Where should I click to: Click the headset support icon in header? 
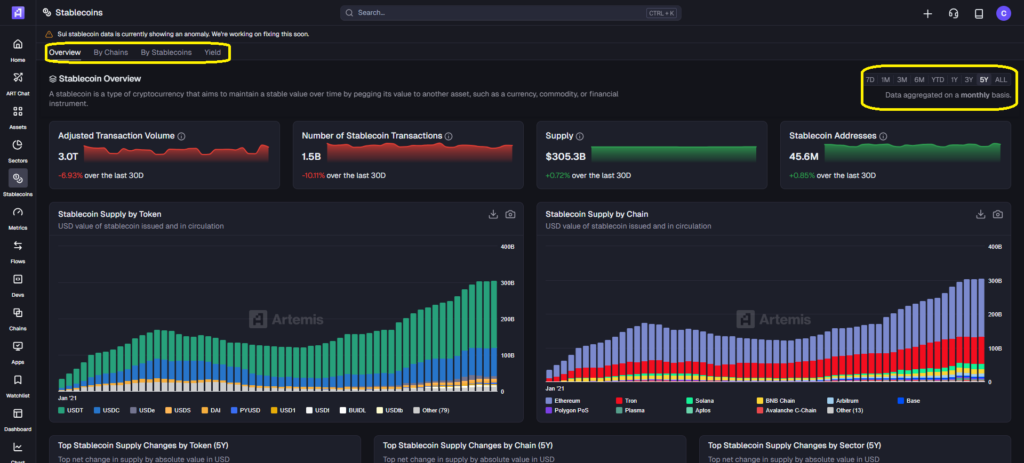coord(953,13)
